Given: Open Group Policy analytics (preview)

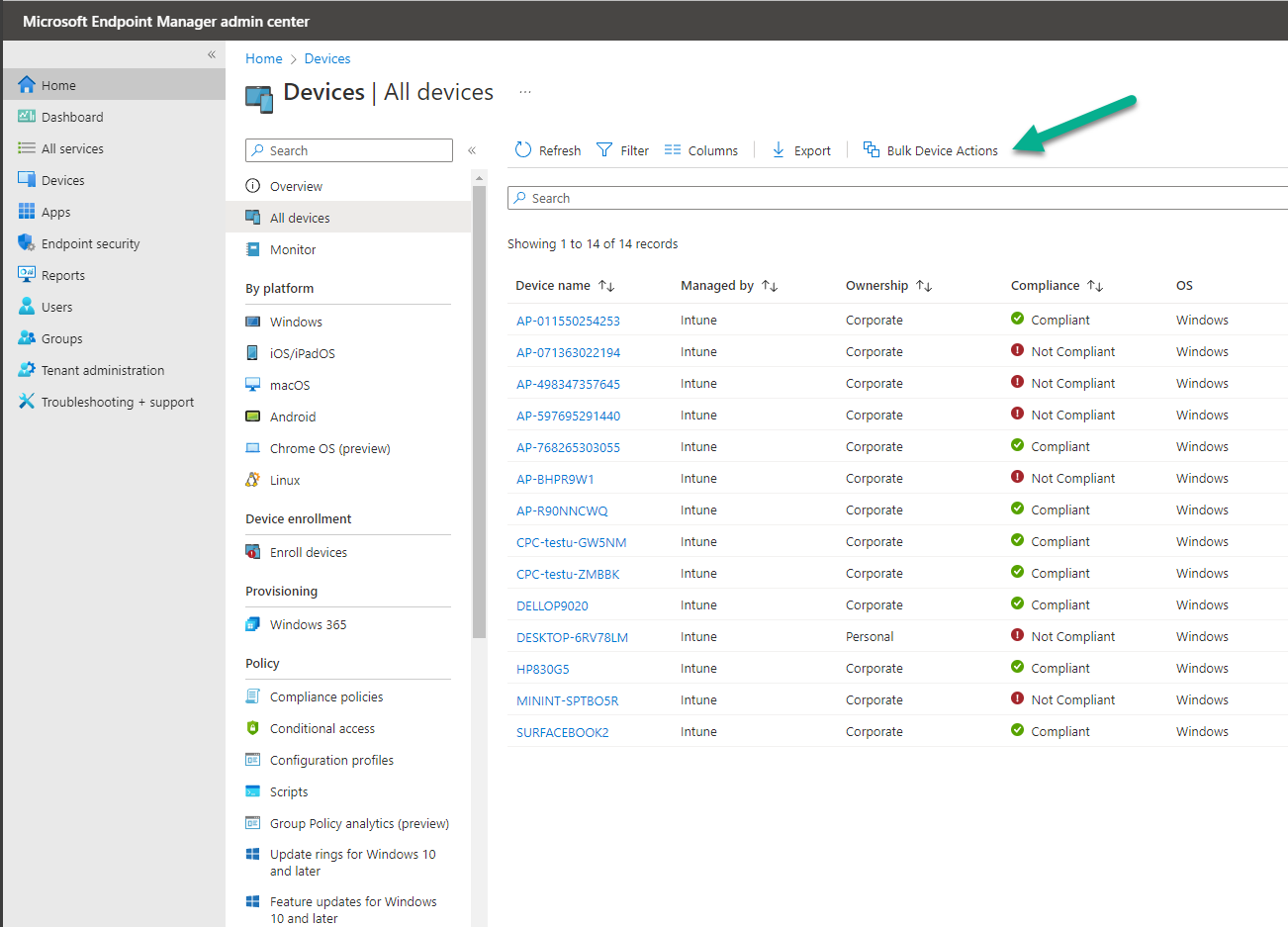Looking at the screenshot, I should click(359, 823).
